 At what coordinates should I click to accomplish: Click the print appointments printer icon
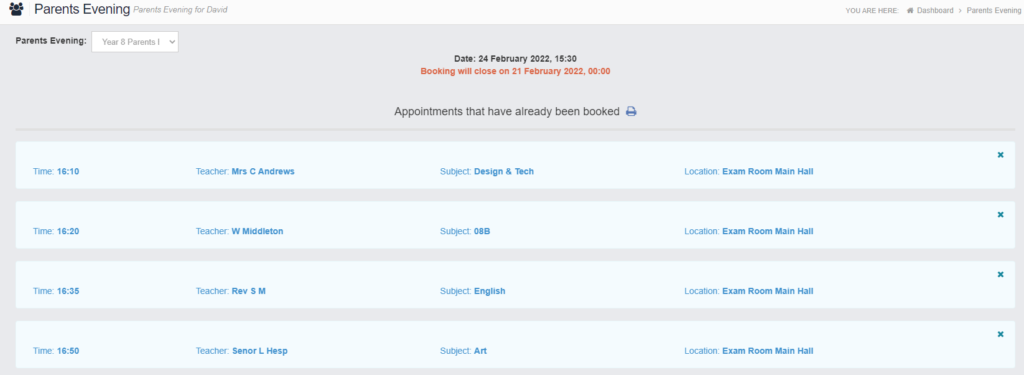tap(631, 112)
